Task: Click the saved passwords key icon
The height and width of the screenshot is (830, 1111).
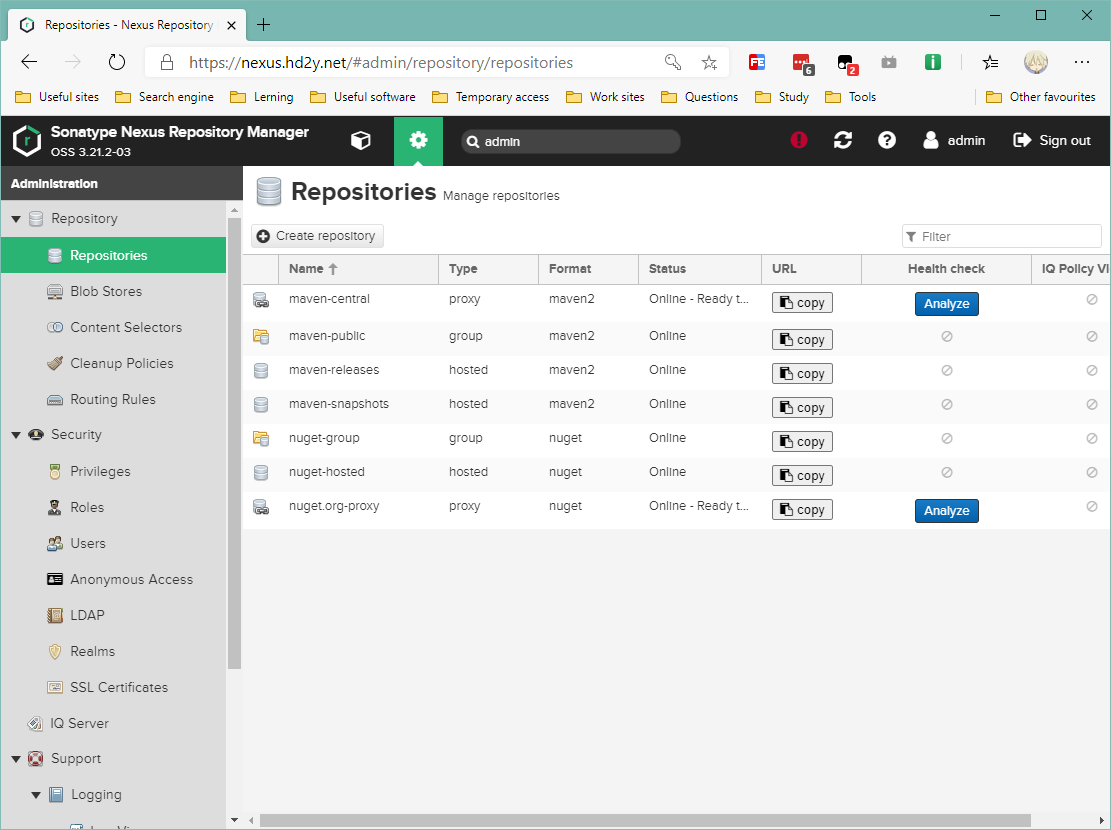Action: coord(672,62)
